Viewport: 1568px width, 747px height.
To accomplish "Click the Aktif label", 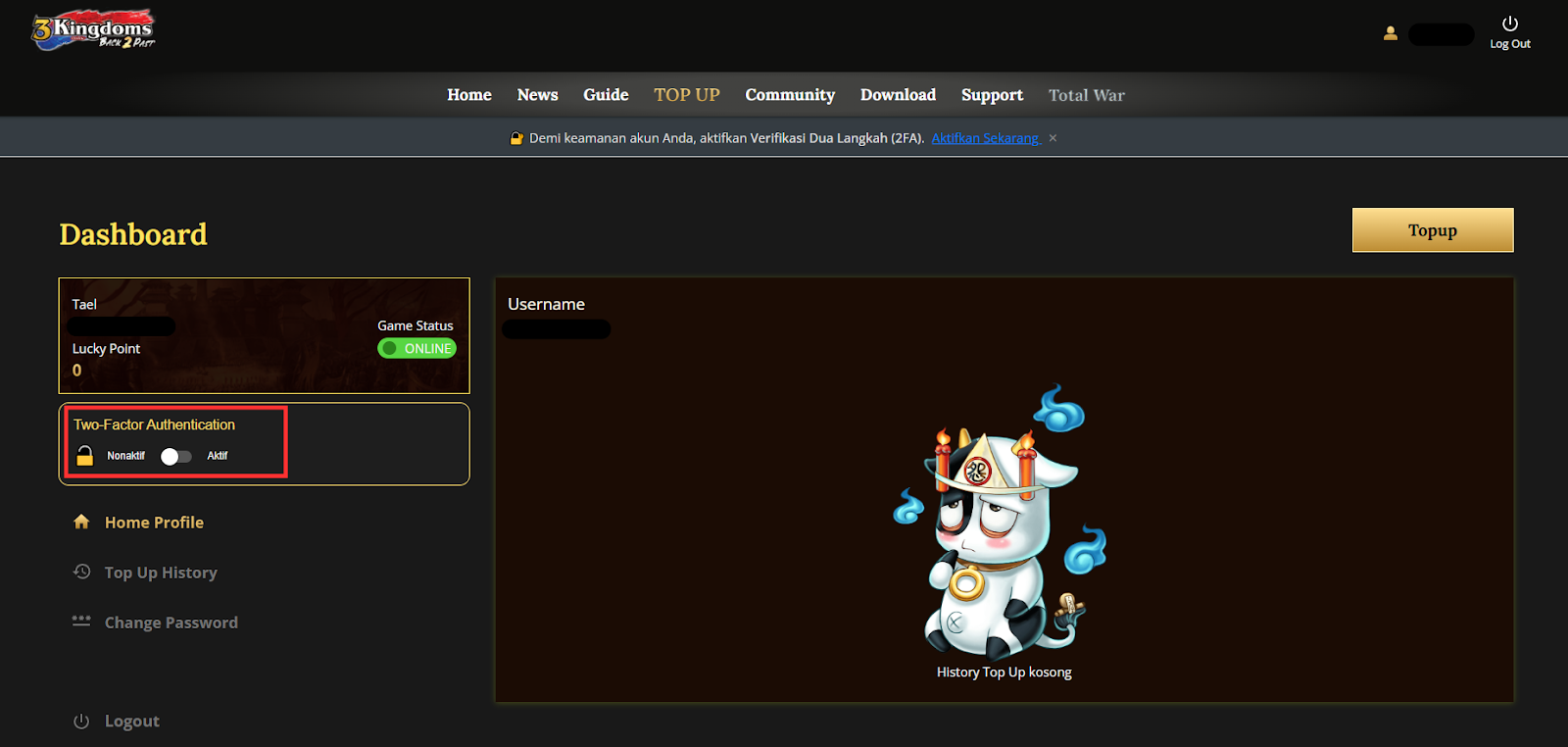I will [218, 456].
